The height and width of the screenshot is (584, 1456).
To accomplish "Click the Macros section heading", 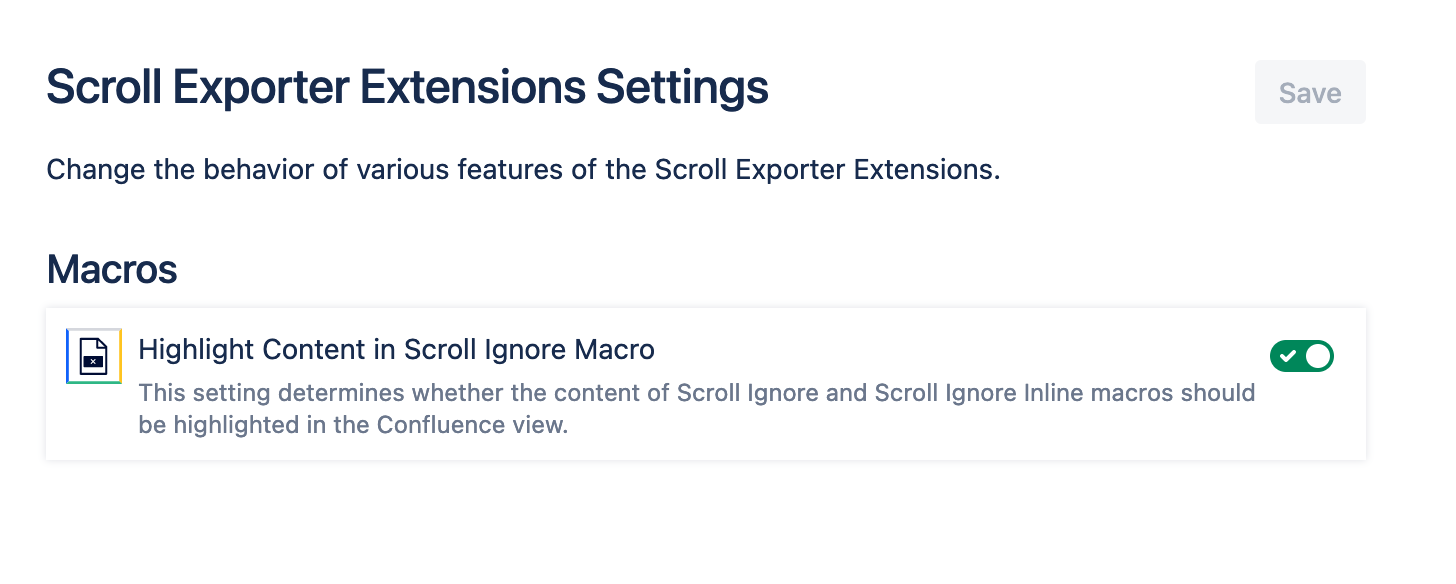I will coord(112,269).
